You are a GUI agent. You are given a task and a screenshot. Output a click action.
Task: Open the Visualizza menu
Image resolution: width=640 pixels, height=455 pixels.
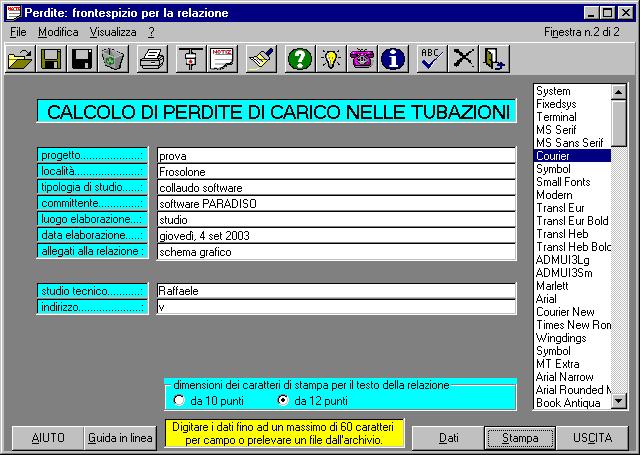coord(112,32)
